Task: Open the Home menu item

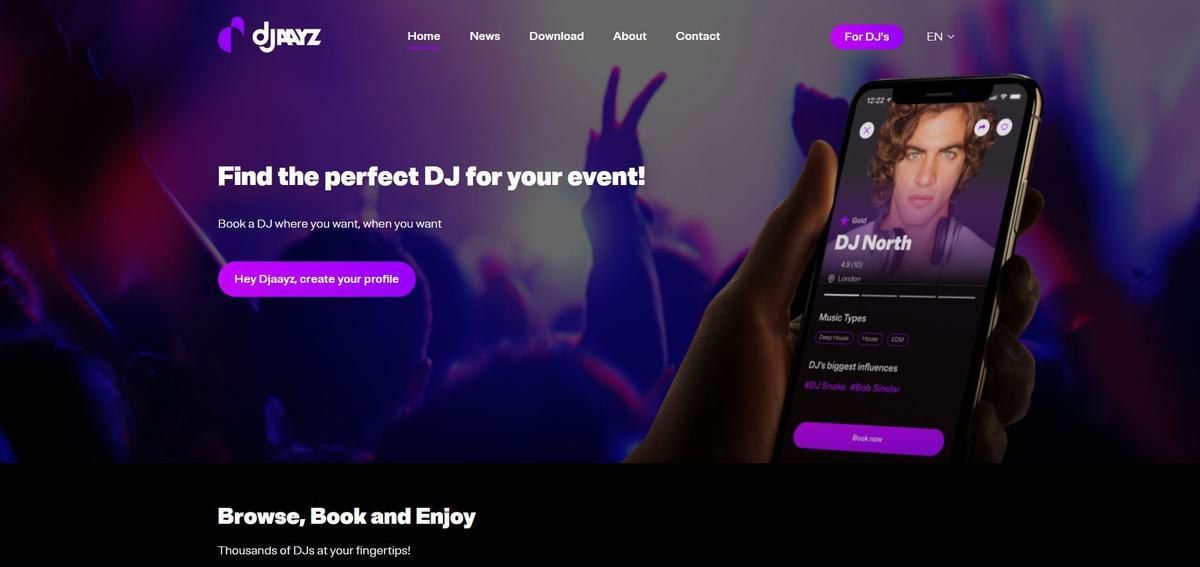Action: coord(424,36)
